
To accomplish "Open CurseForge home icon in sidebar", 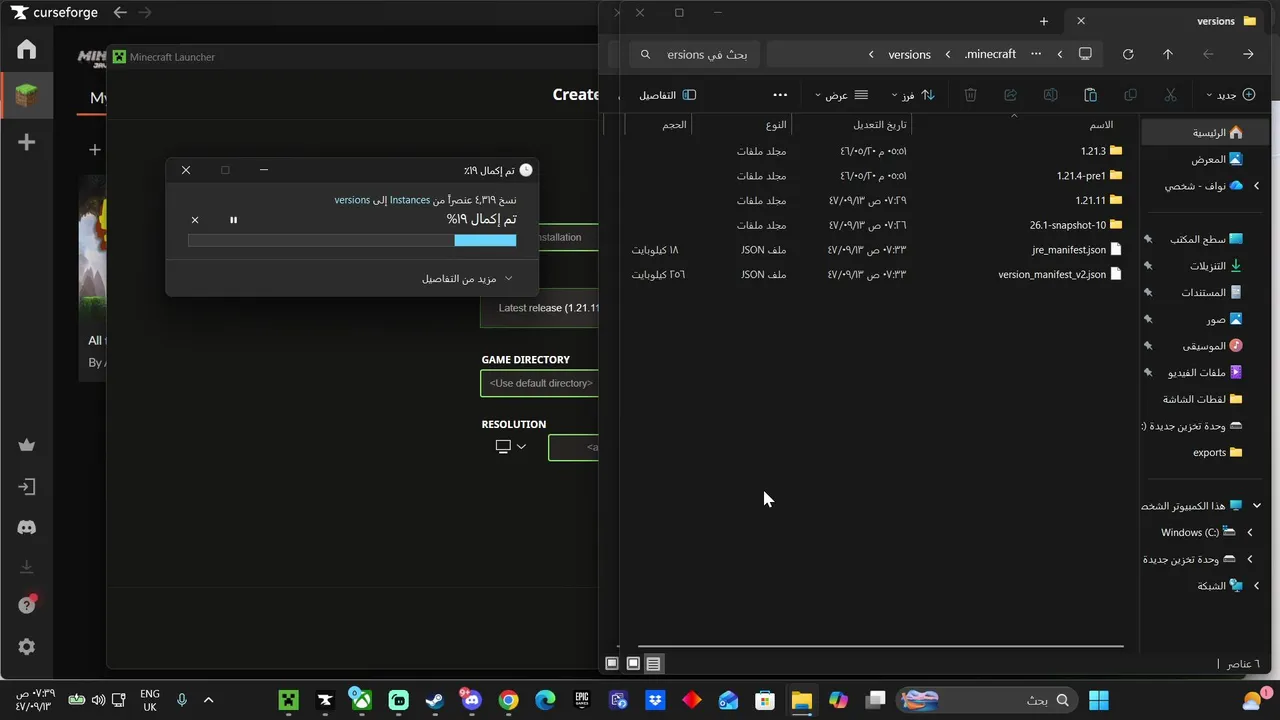I will coord(27,49).
